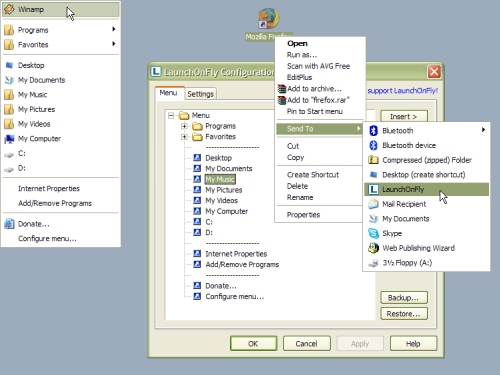
Task: Click the My Music folder icon in the left launcher menu
Action: 9,95
